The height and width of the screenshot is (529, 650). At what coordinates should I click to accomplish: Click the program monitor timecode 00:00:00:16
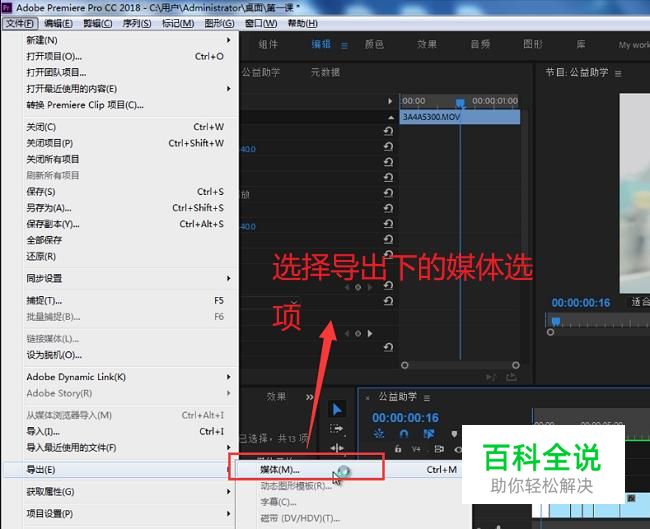[x=581, y=303]
